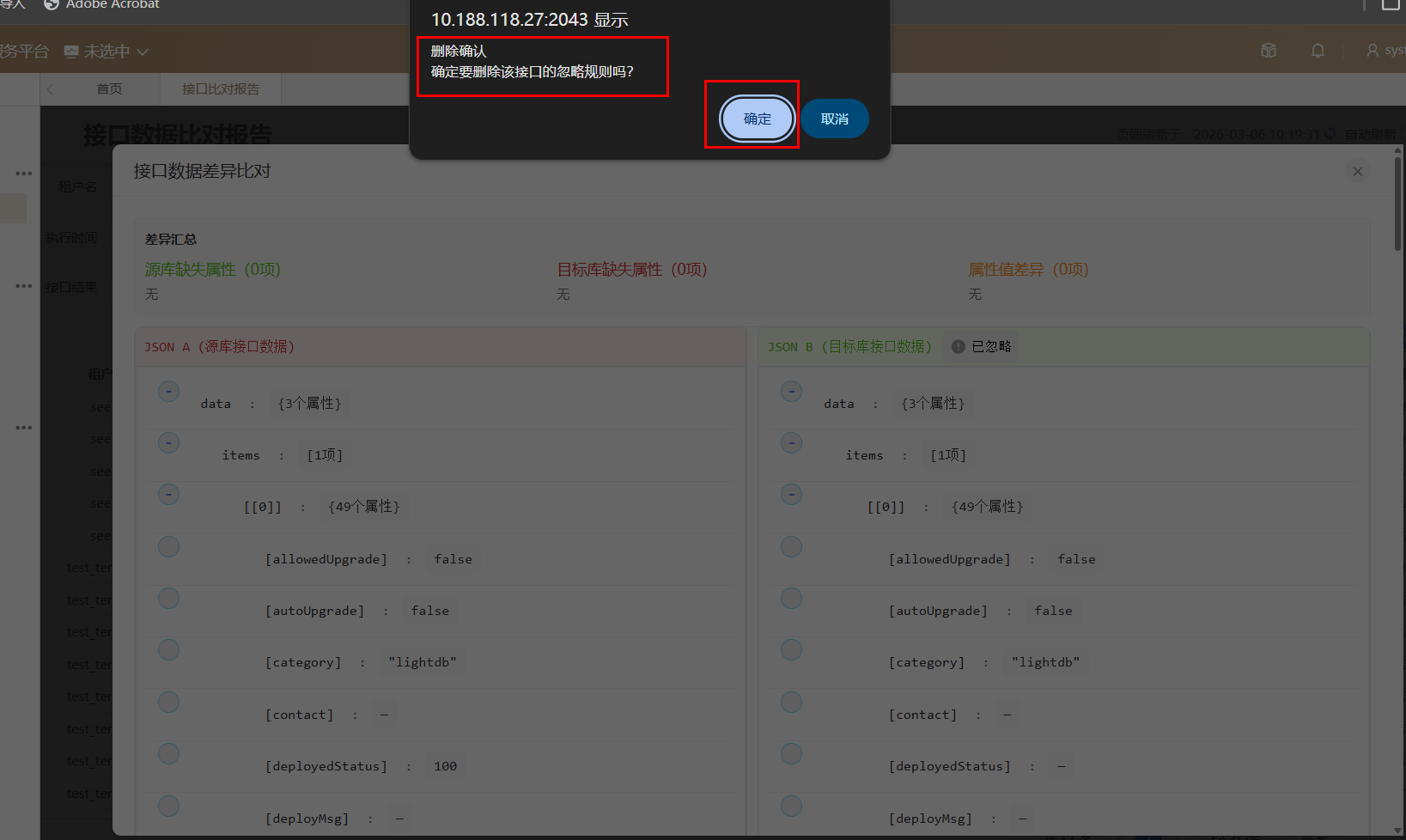1406x840 pixels.
Task: Click the cube icon in header
Action: pos(1269,51)
